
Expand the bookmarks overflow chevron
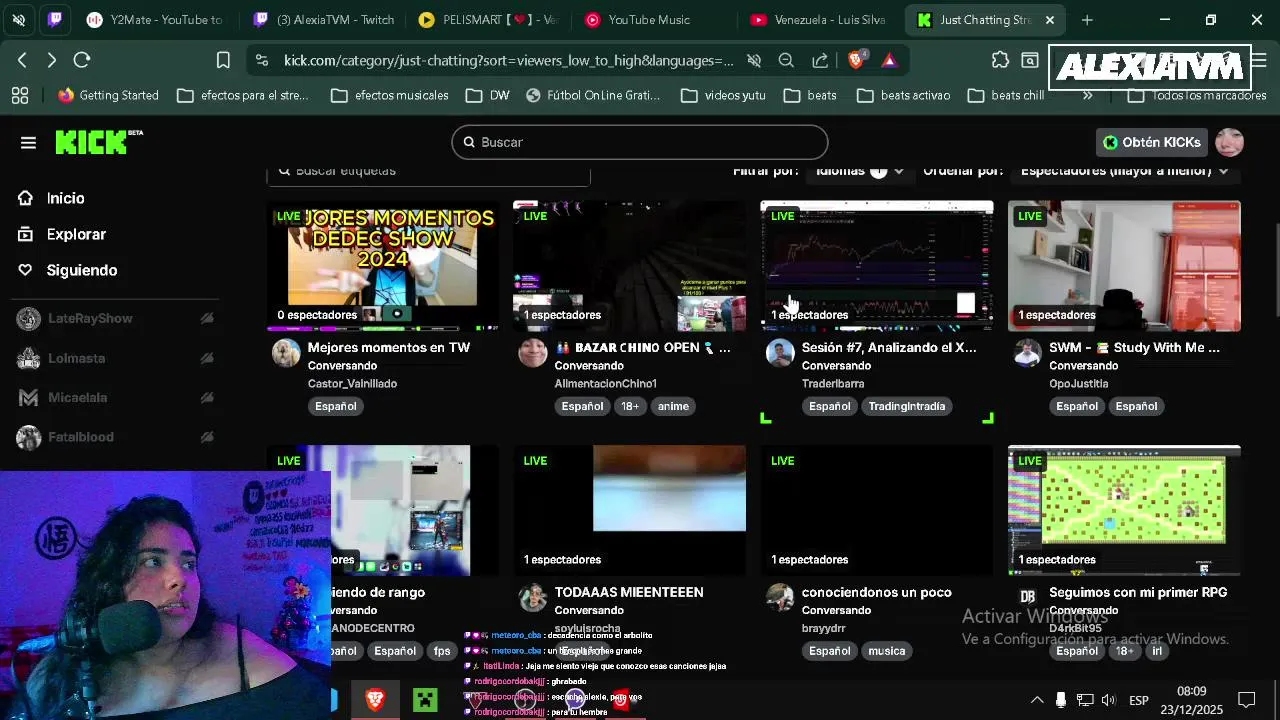coord(1088,95)
